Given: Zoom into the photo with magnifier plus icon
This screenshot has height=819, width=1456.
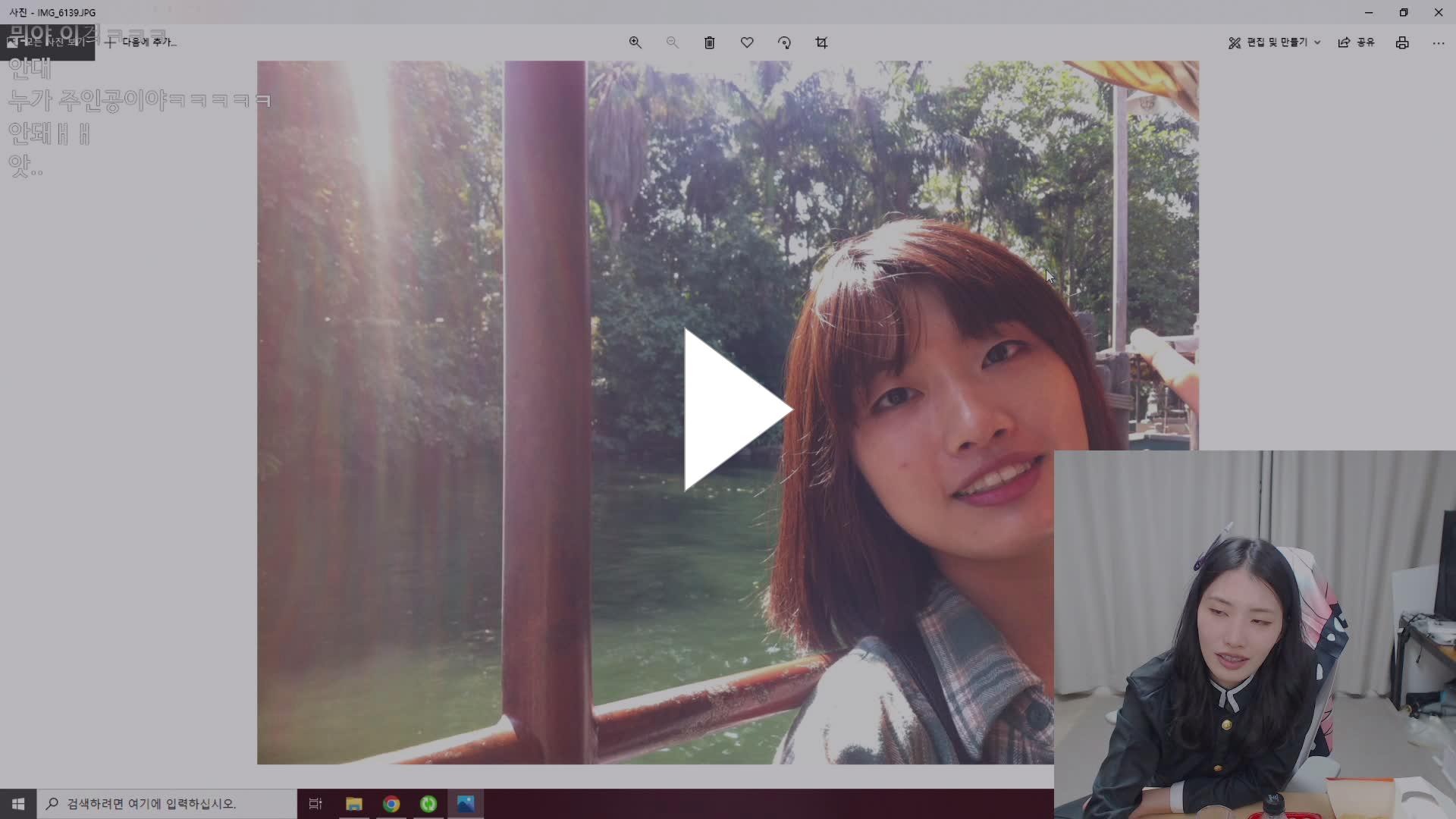Looking at the screenshot, I should tap(635, 42).
